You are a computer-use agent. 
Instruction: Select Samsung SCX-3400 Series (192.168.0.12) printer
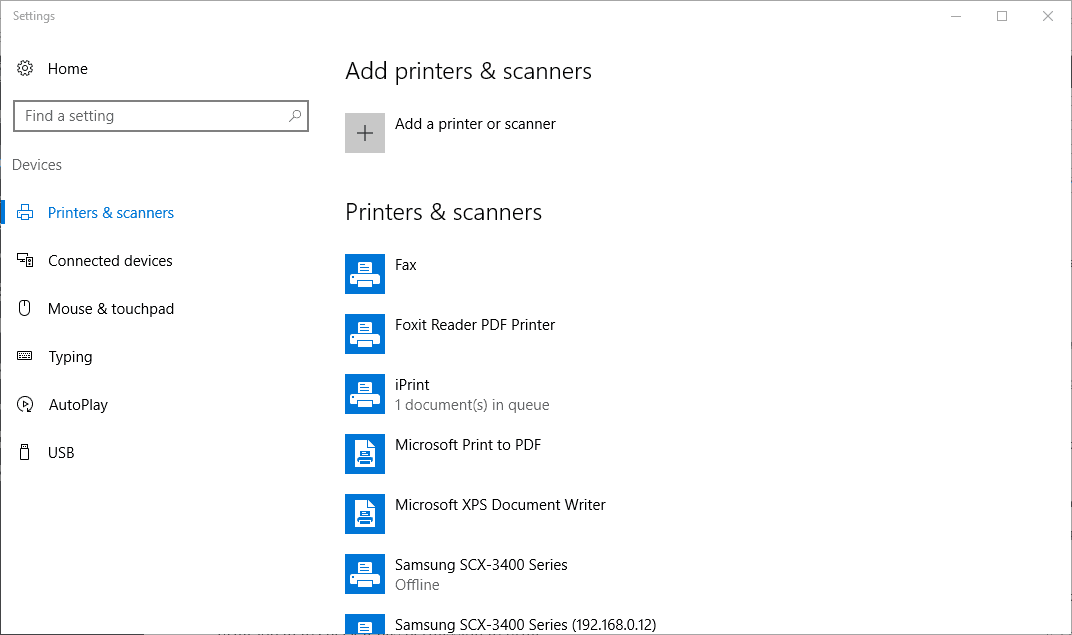[525, 625]
